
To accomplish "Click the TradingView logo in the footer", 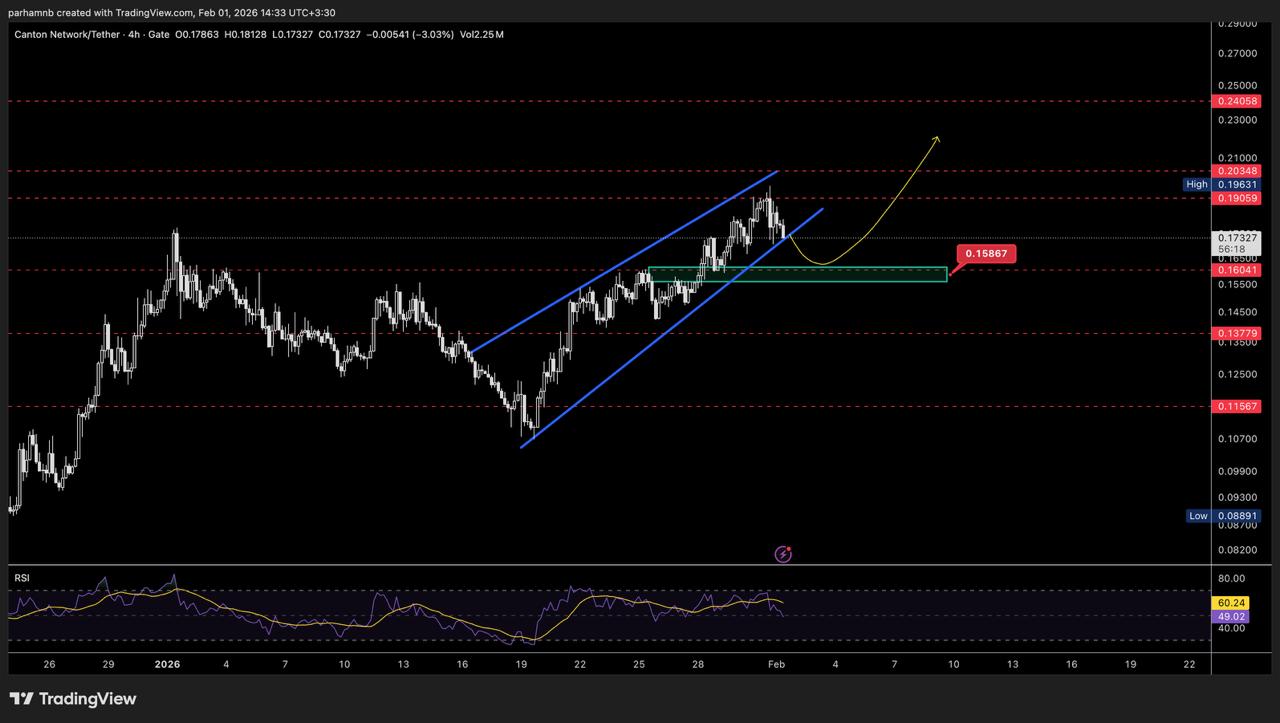I will 73,699.
